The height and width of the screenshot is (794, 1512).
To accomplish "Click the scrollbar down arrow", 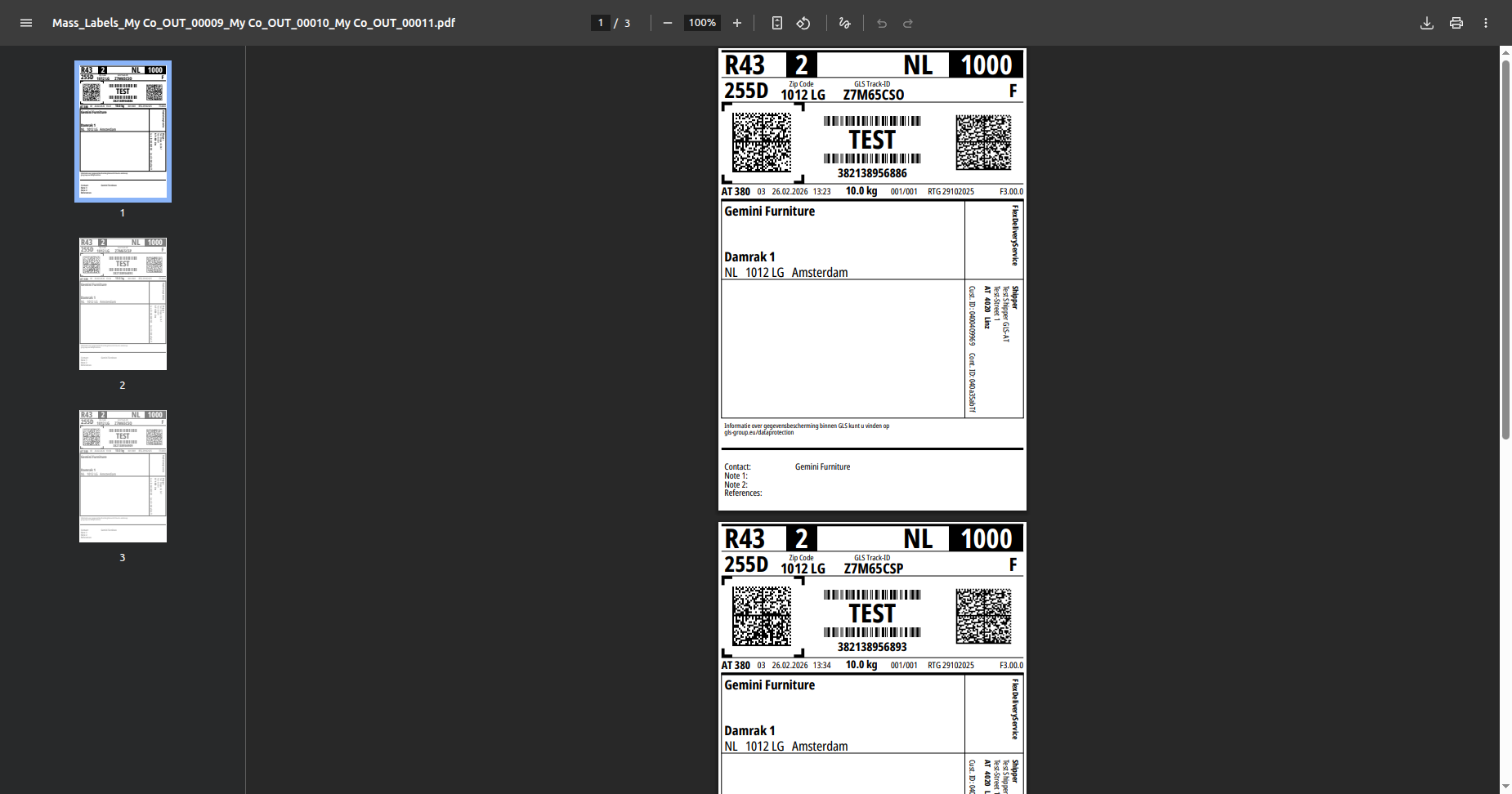I will (x=1505, y=787).
